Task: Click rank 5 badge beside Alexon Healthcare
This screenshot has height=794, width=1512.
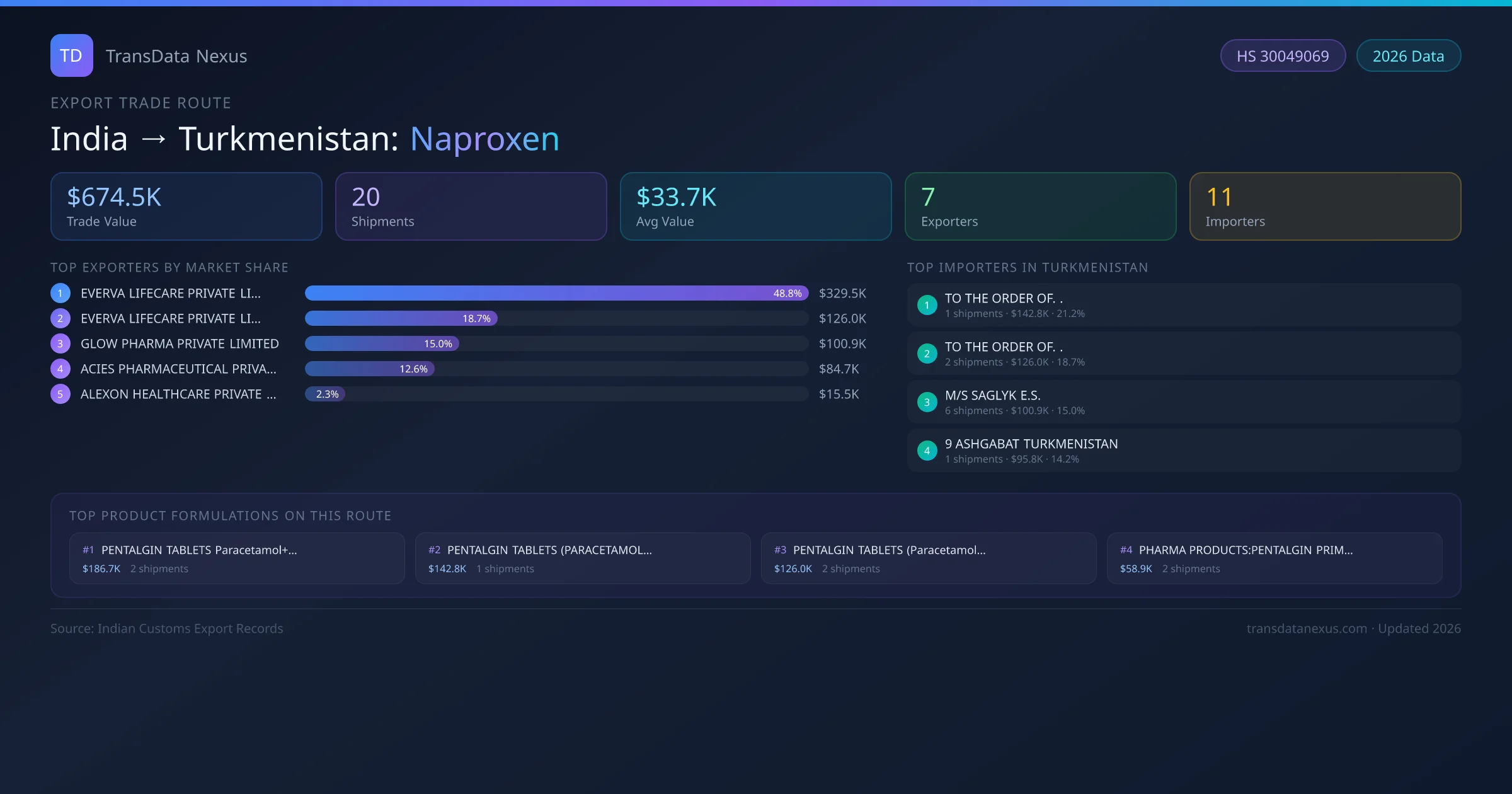Action: click(60, 394)
